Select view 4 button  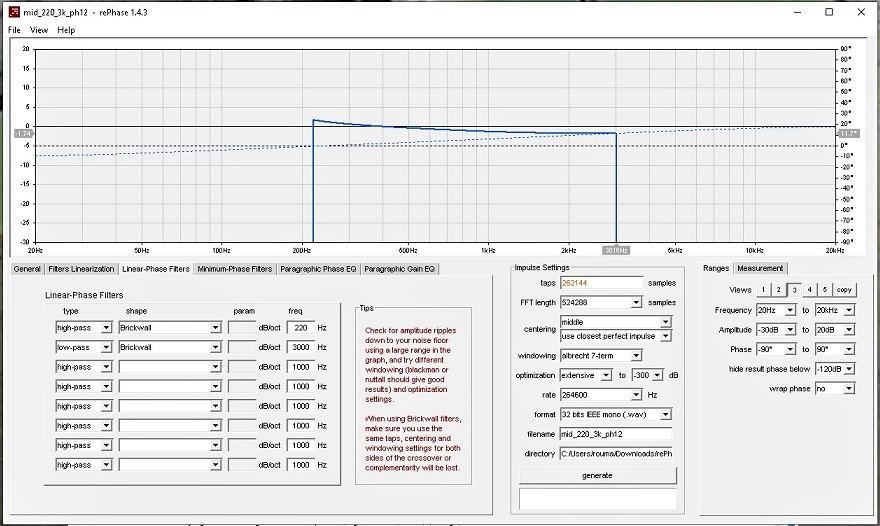[x=809, y=290]
